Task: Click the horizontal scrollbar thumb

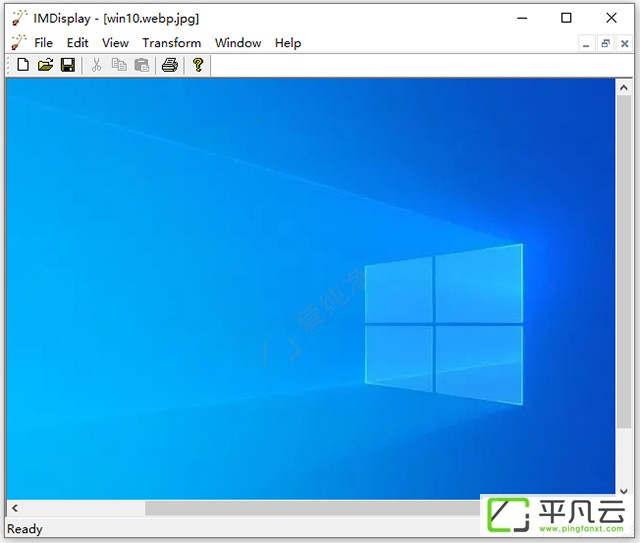Action: click(312, 508)
